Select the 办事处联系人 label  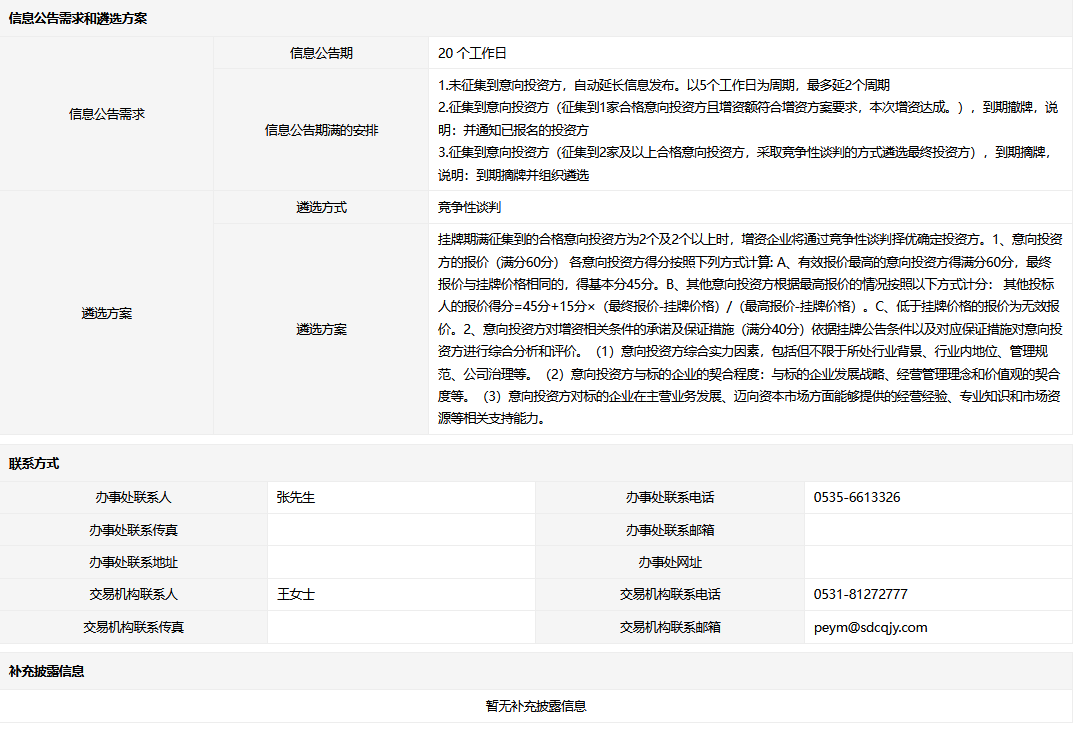133,498
